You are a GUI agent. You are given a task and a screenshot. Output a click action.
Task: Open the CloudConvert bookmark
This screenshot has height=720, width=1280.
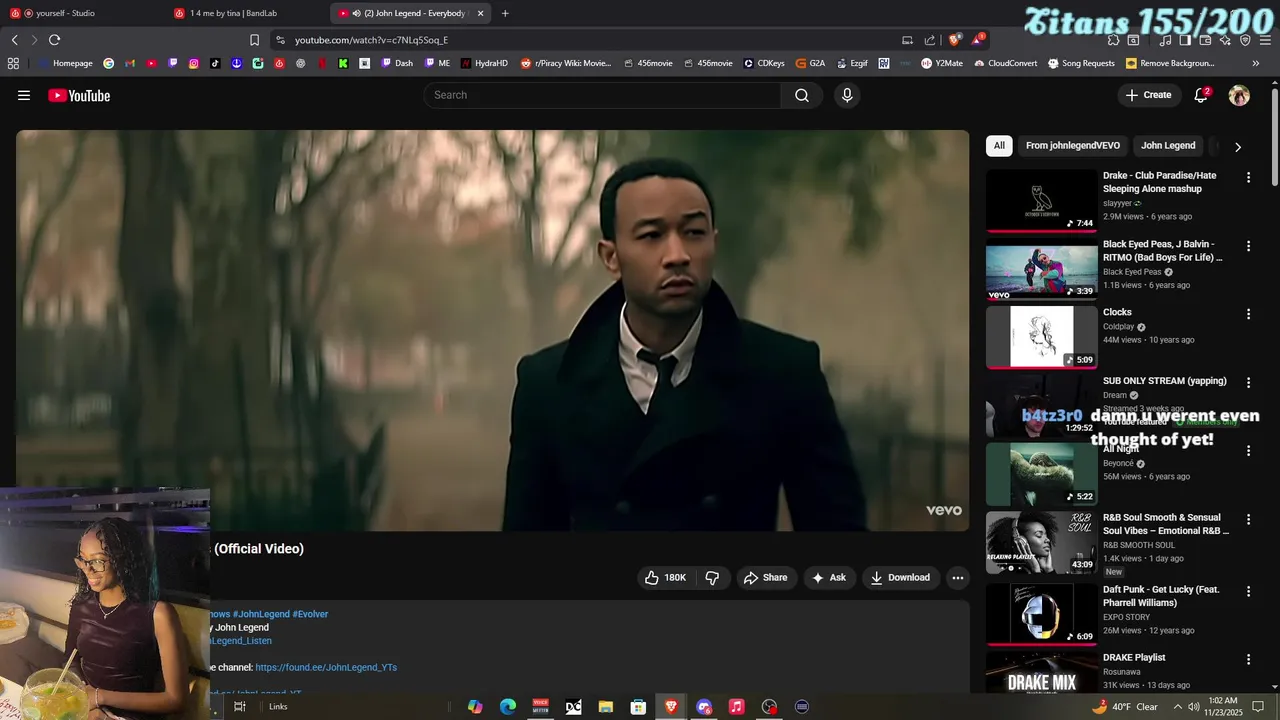[x=1006, y=63]
